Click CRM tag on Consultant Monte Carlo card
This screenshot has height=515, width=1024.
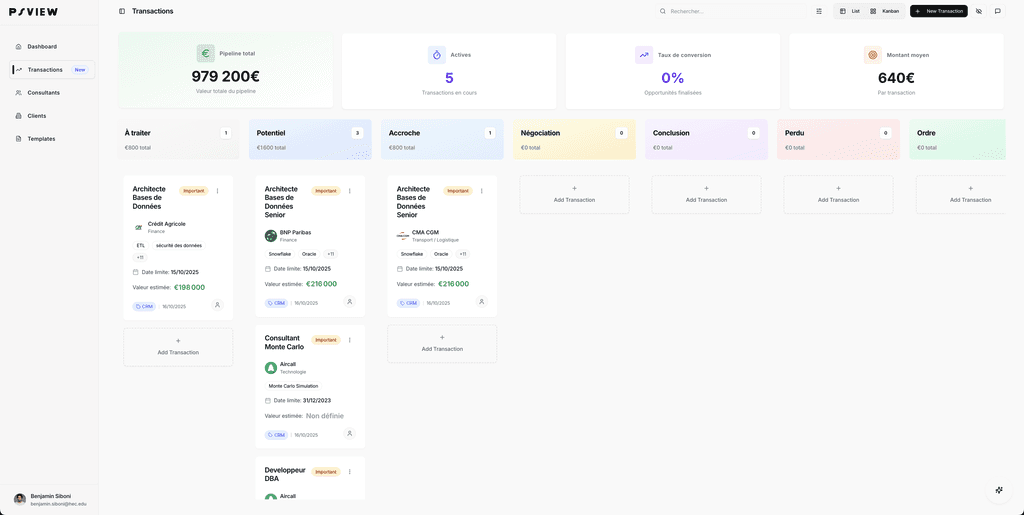click(276, 435)
